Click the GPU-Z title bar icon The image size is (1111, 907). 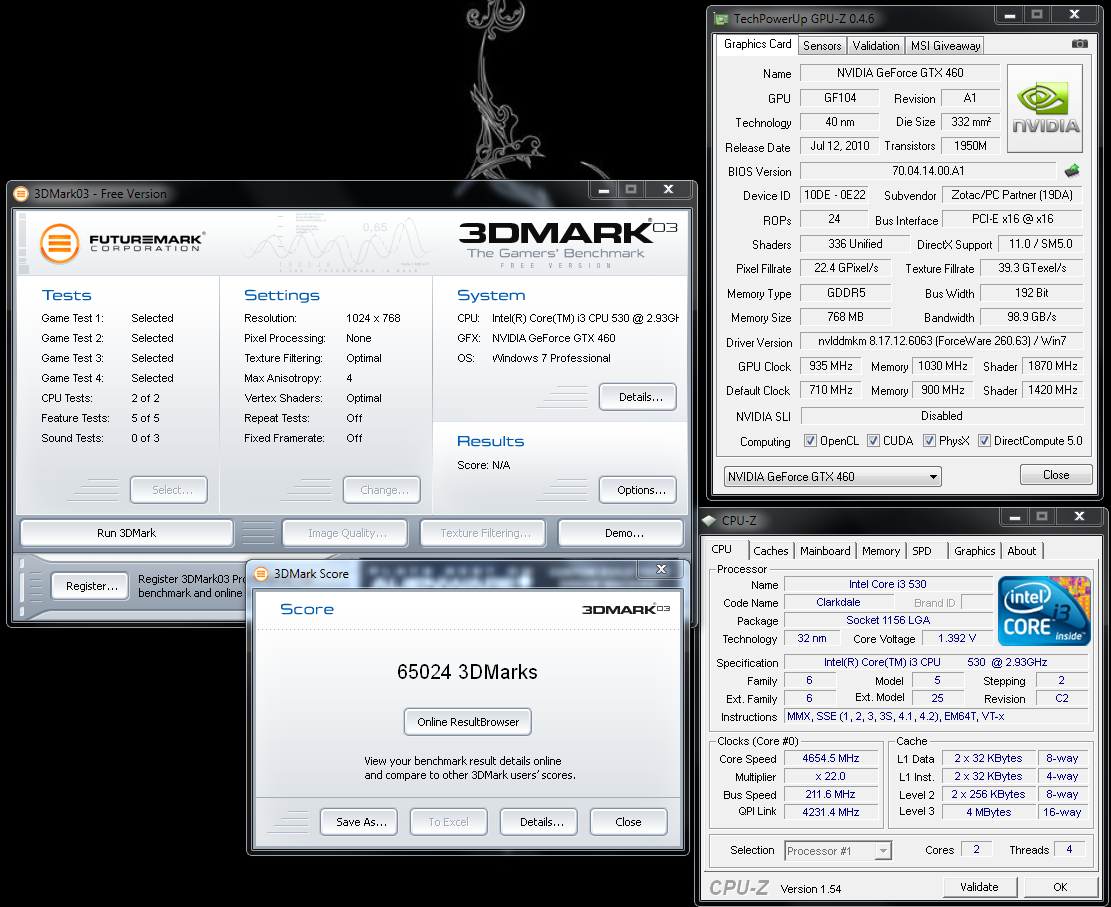point(721,19)
